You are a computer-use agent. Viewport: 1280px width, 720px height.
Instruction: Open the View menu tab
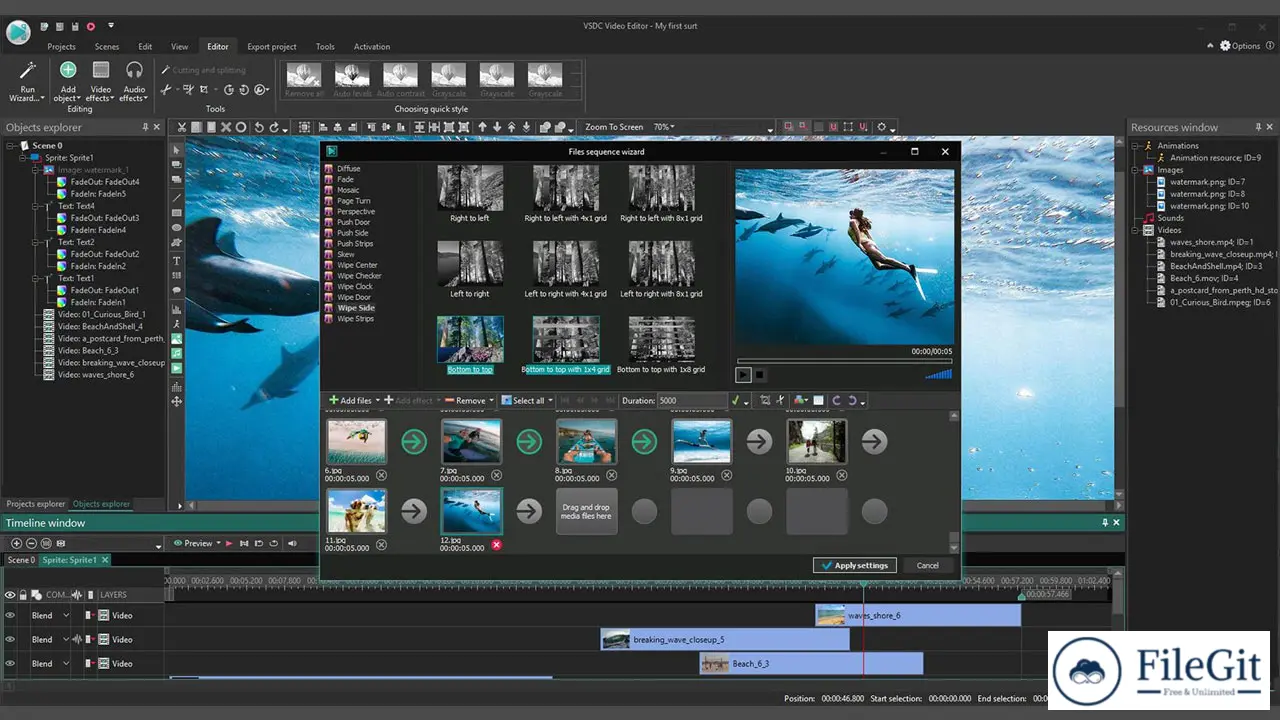[179, 46]
